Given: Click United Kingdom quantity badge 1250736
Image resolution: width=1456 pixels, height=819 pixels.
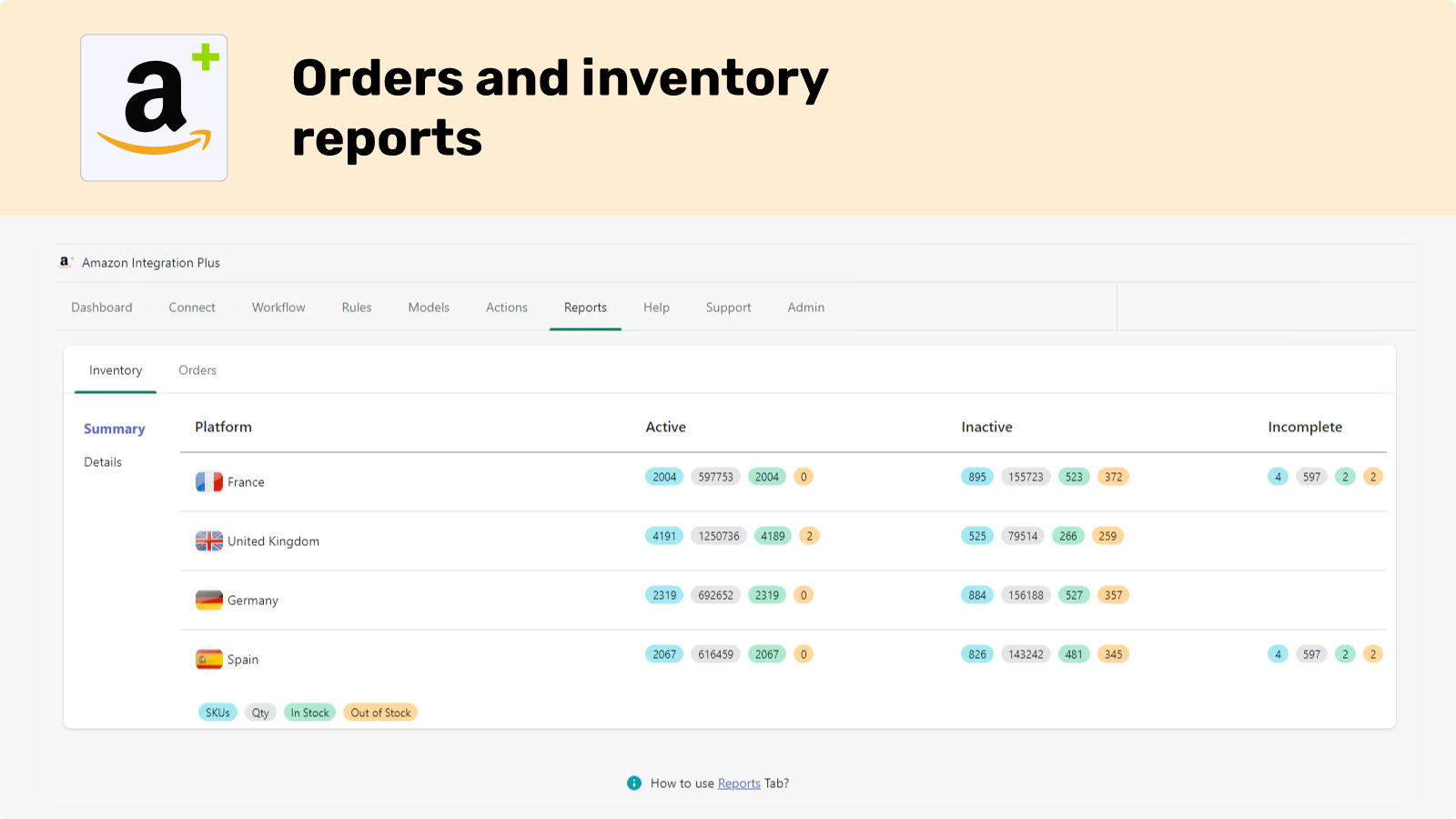Looking at the screenshot, I should (x=719, y=536).
